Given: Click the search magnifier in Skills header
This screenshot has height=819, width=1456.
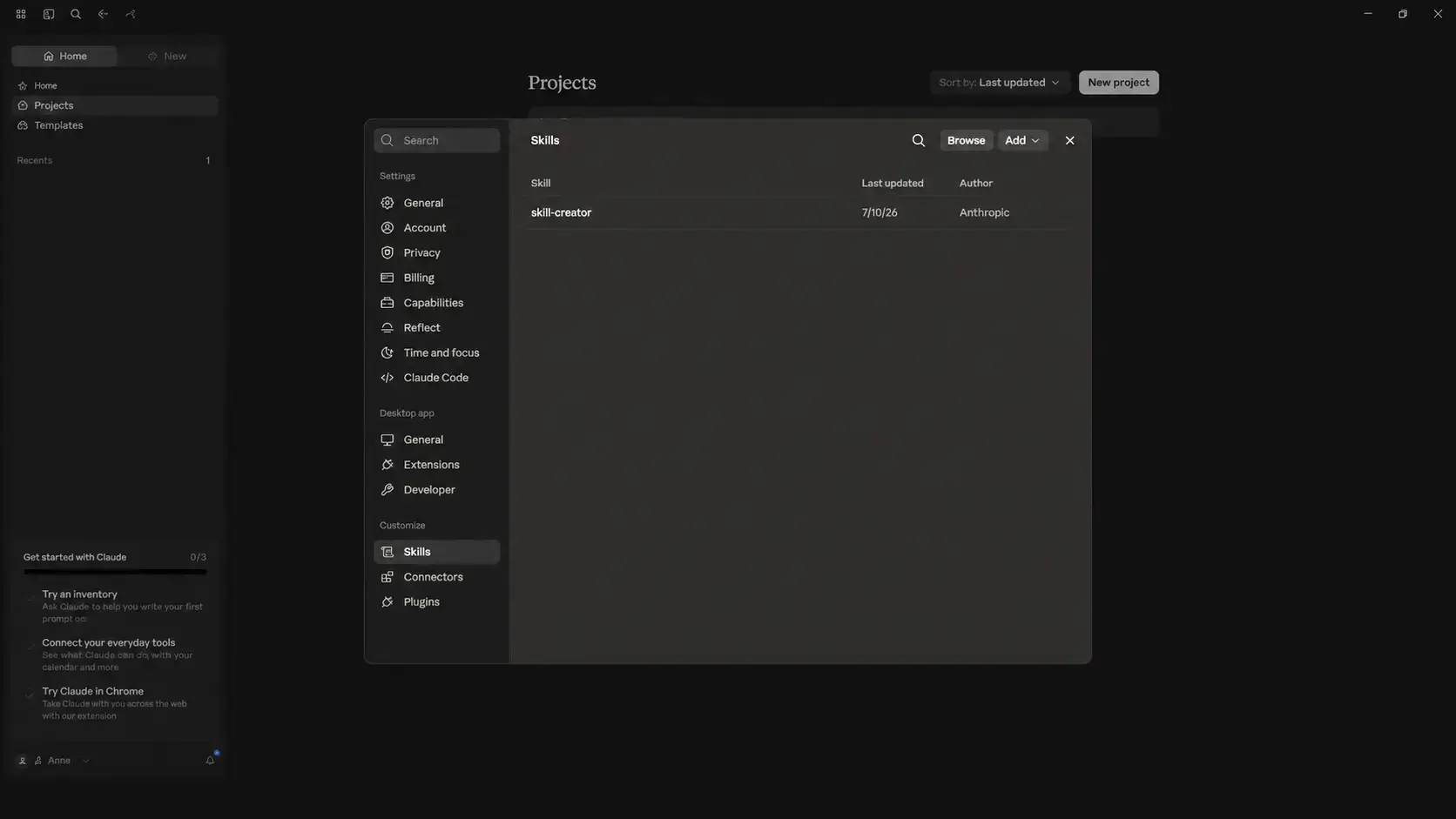Looking at the screenshot, I should (918, 140).
